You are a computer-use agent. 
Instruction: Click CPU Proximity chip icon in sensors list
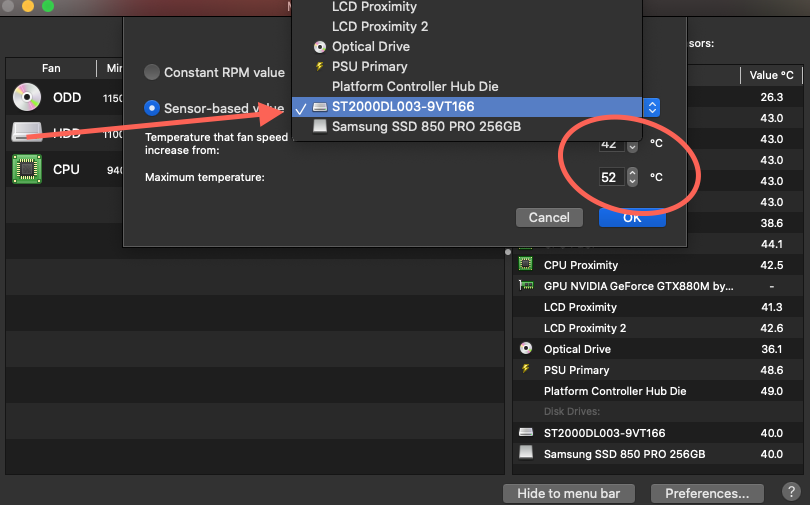(525, 264)
